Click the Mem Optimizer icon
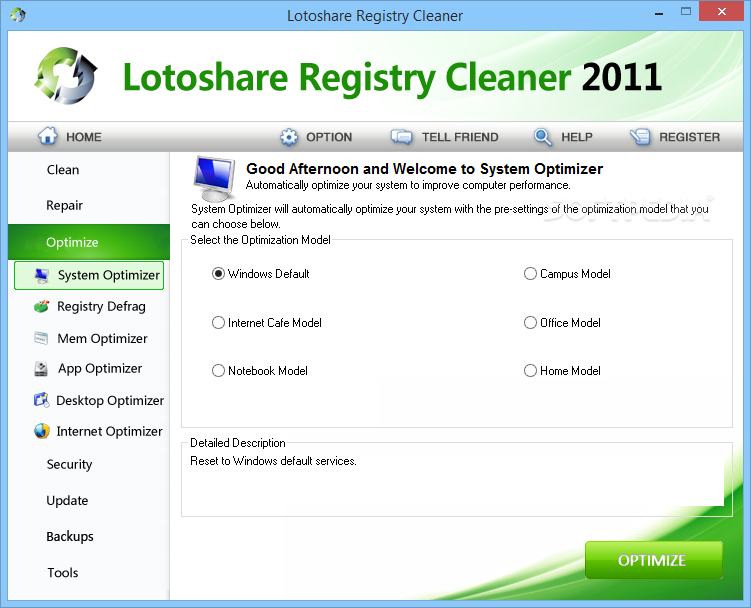The image size is (751, 608). (41, 338)
